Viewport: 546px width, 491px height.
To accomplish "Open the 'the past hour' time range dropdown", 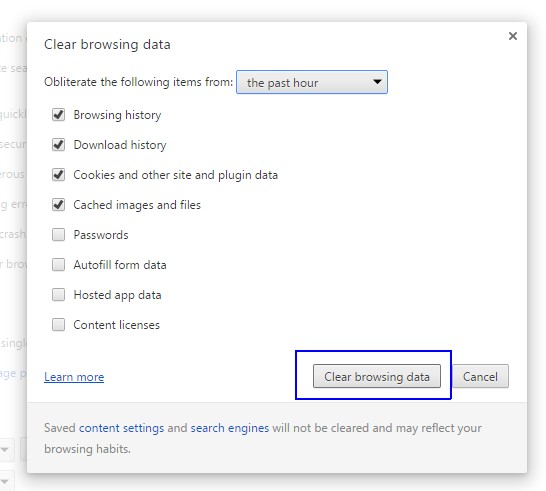I will tap(312, 82).
